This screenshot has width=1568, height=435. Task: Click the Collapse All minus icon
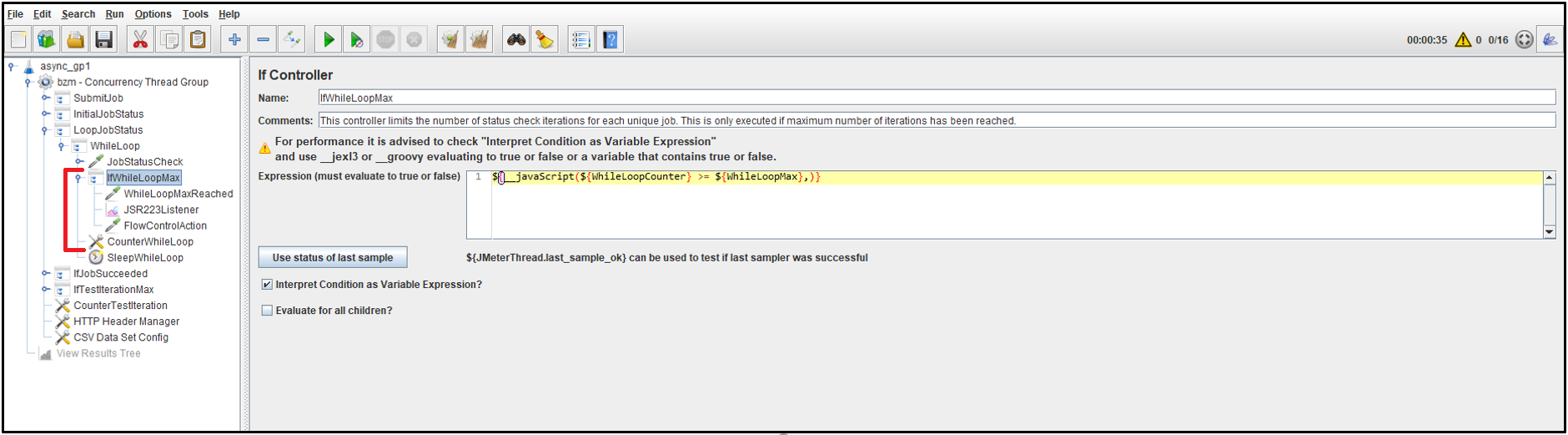[263, 39]
